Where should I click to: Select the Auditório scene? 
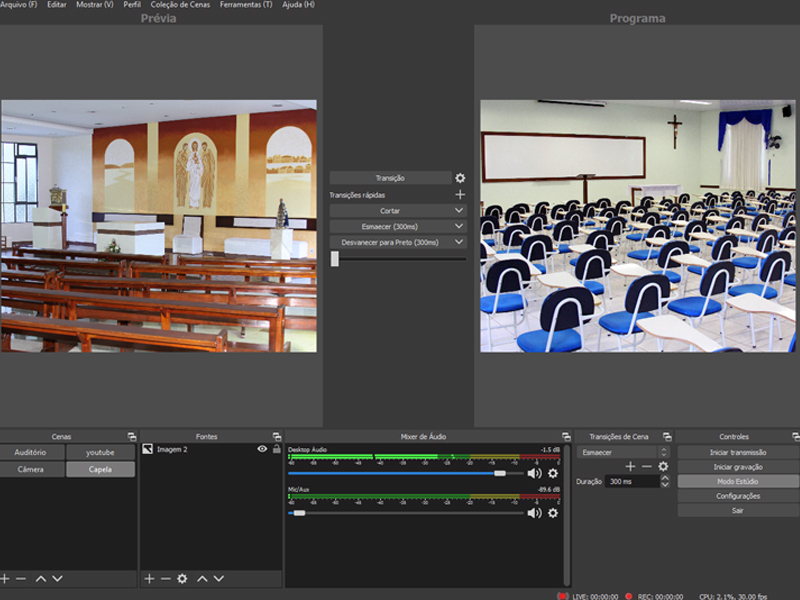31,452
